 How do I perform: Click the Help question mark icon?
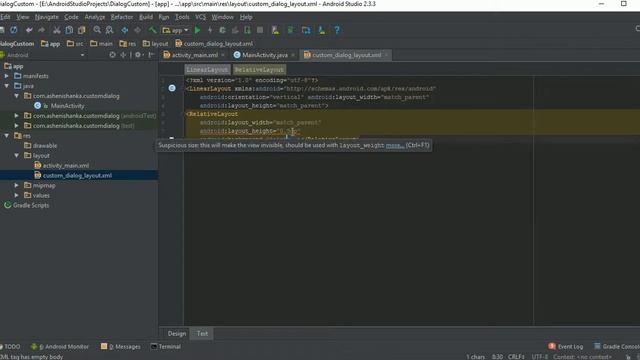(337, 30)
